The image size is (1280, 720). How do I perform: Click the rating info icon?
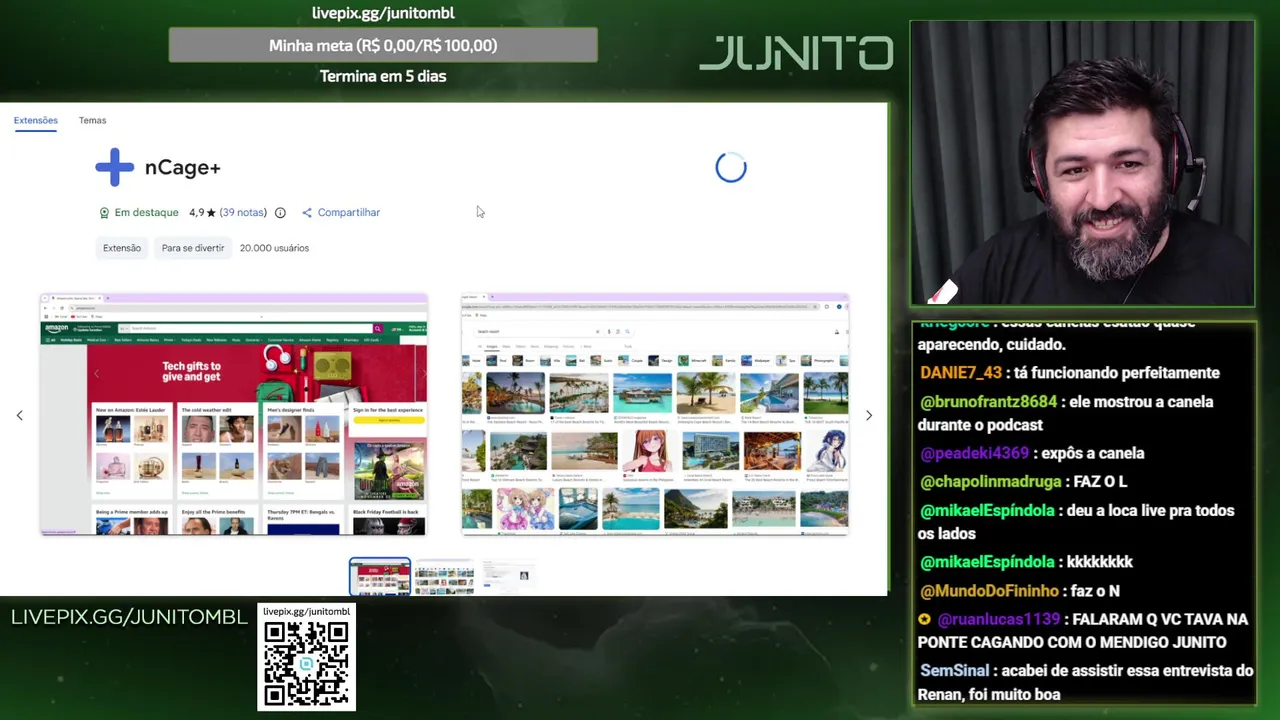280,213
